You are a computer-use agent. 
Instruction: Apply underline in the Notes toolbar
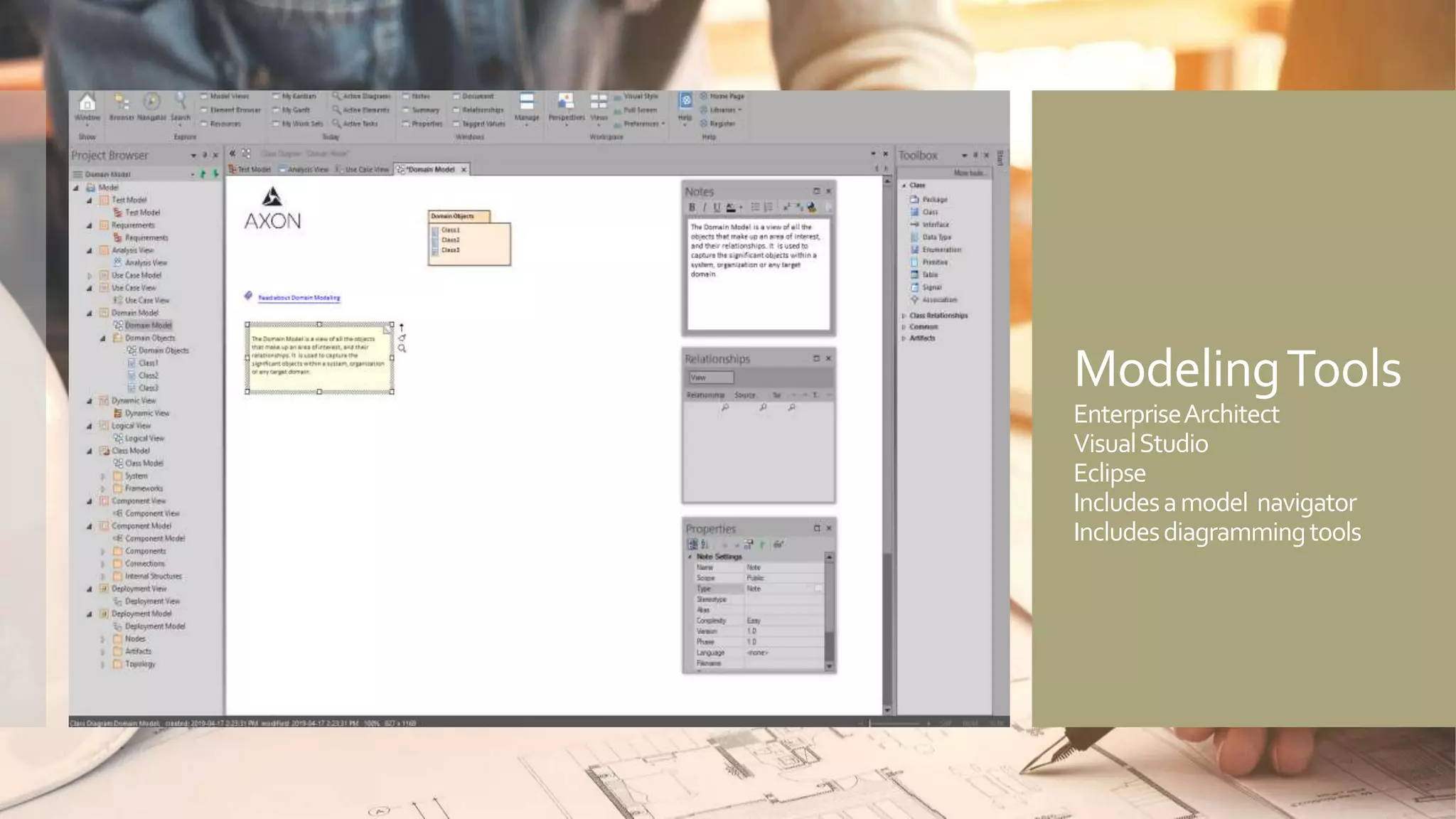click(717, 208)
